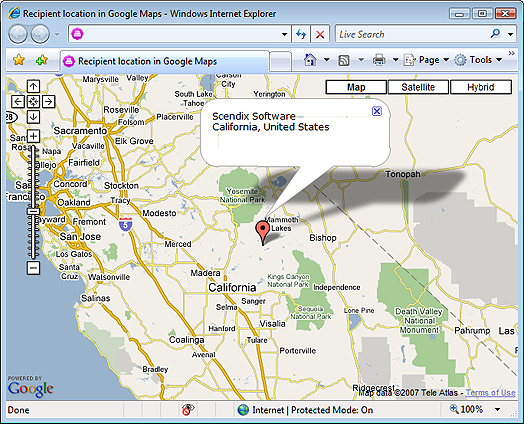524x424 pixels.
Task: Click the Done status bar text
Action: coord(18,410)
